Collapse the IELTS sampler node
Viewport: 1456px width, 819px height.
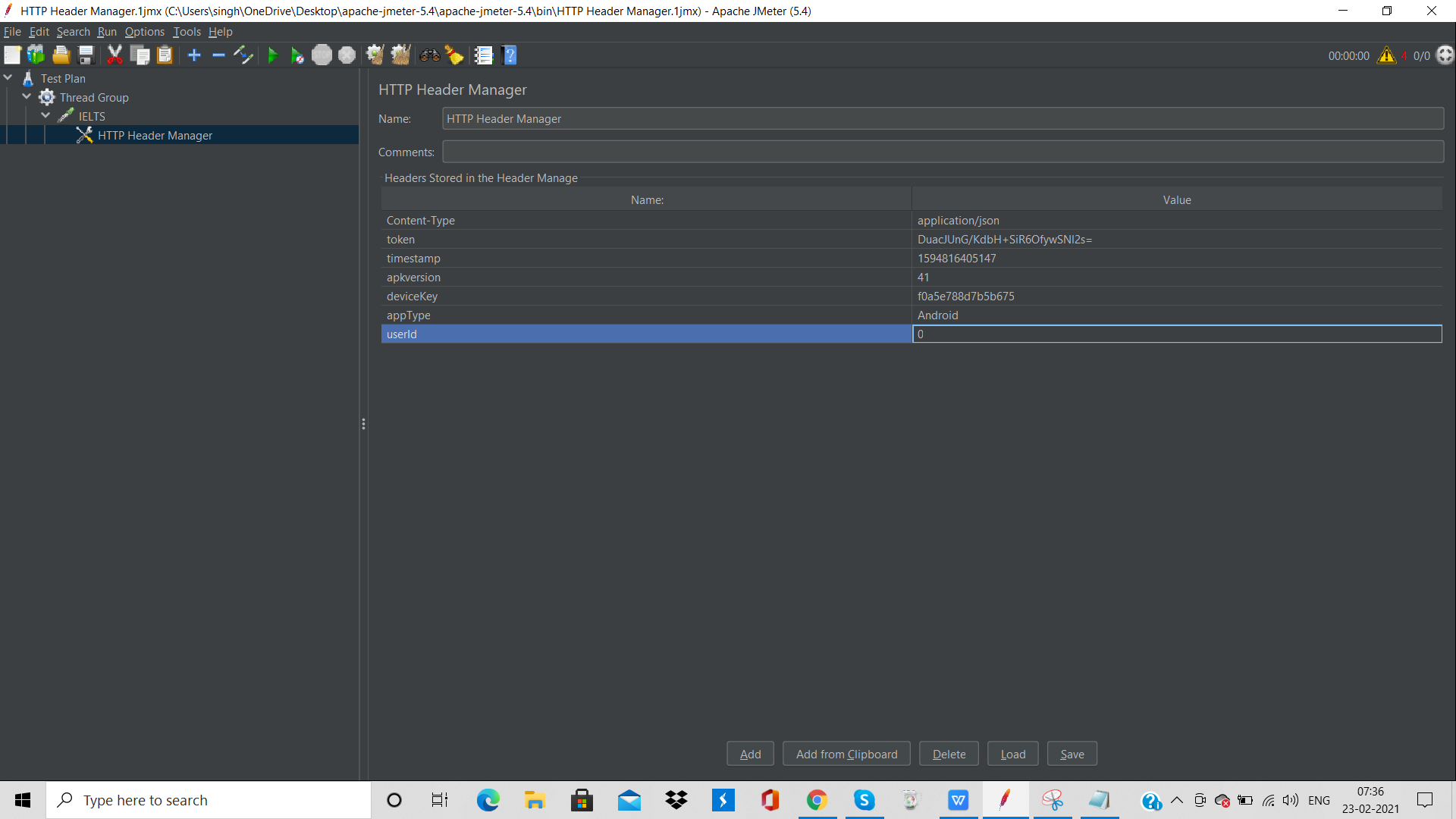[46, 116]
